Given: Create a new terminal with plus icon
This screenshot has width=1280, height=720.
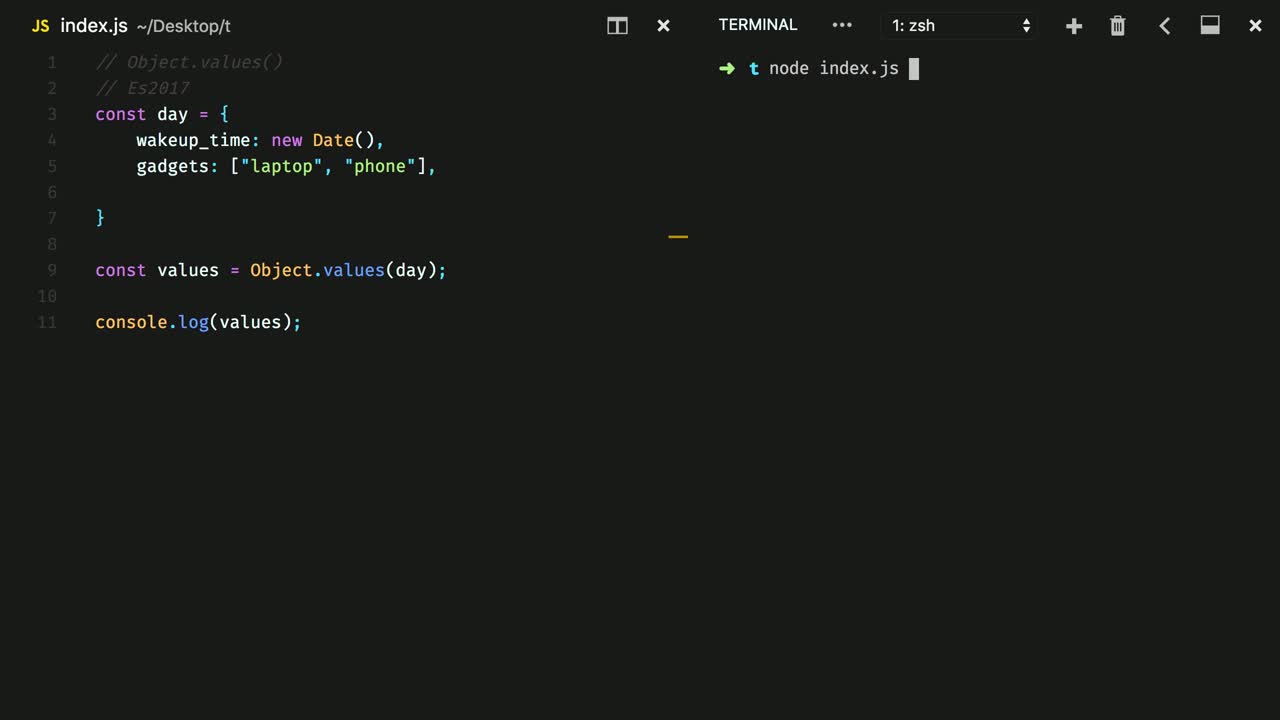Looking at the screenshot, I should [x=1073, y=26].
